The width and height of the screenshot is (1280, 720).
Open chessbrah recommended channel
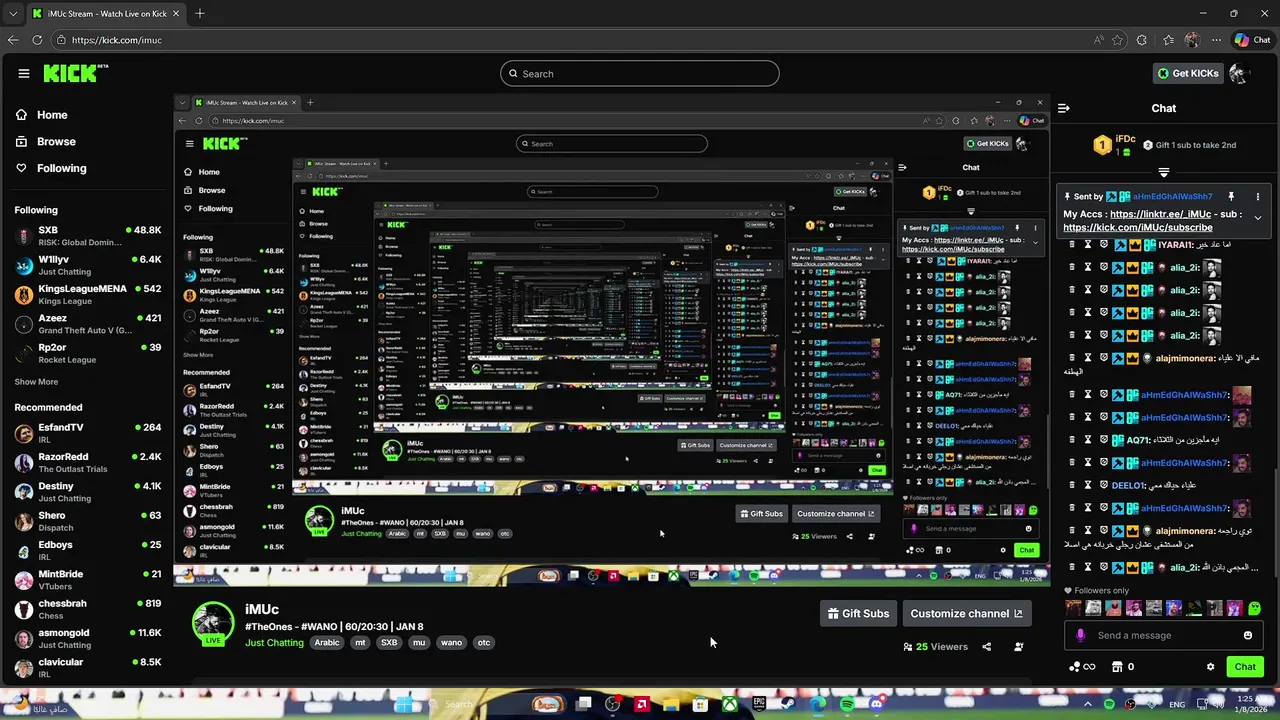tap(87, 609)
